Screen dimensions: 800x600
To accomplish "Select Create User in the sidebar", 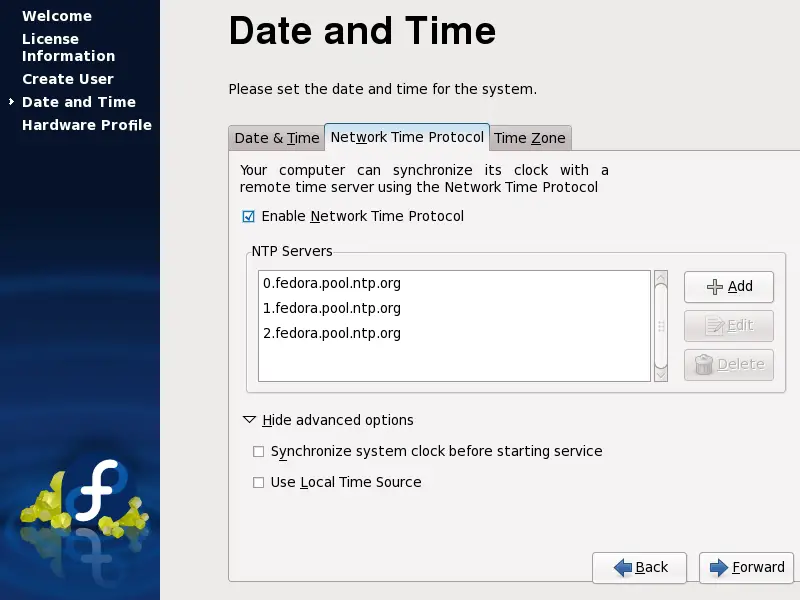I will (x=68, y=79).
